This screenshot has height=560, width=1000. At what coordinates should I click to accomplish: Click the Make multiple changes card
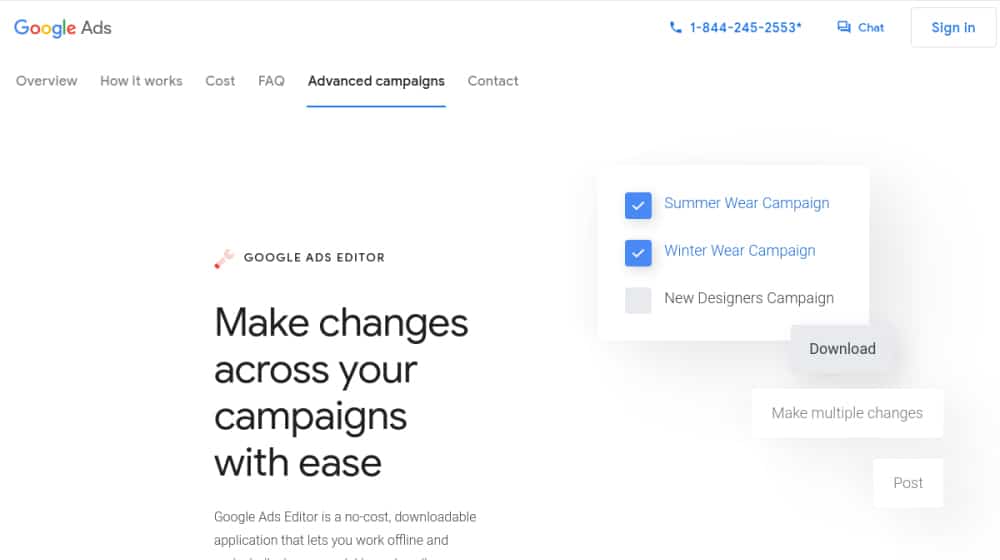847,413
